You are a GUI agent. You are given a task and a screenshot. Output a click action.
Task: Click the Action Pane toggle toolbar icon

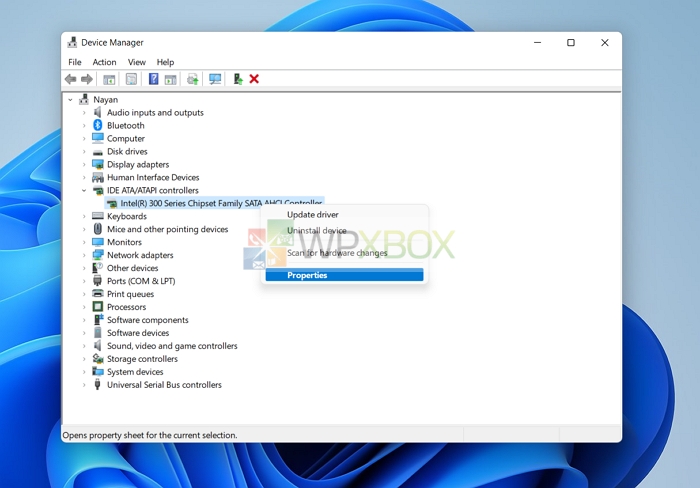[170, 79]
